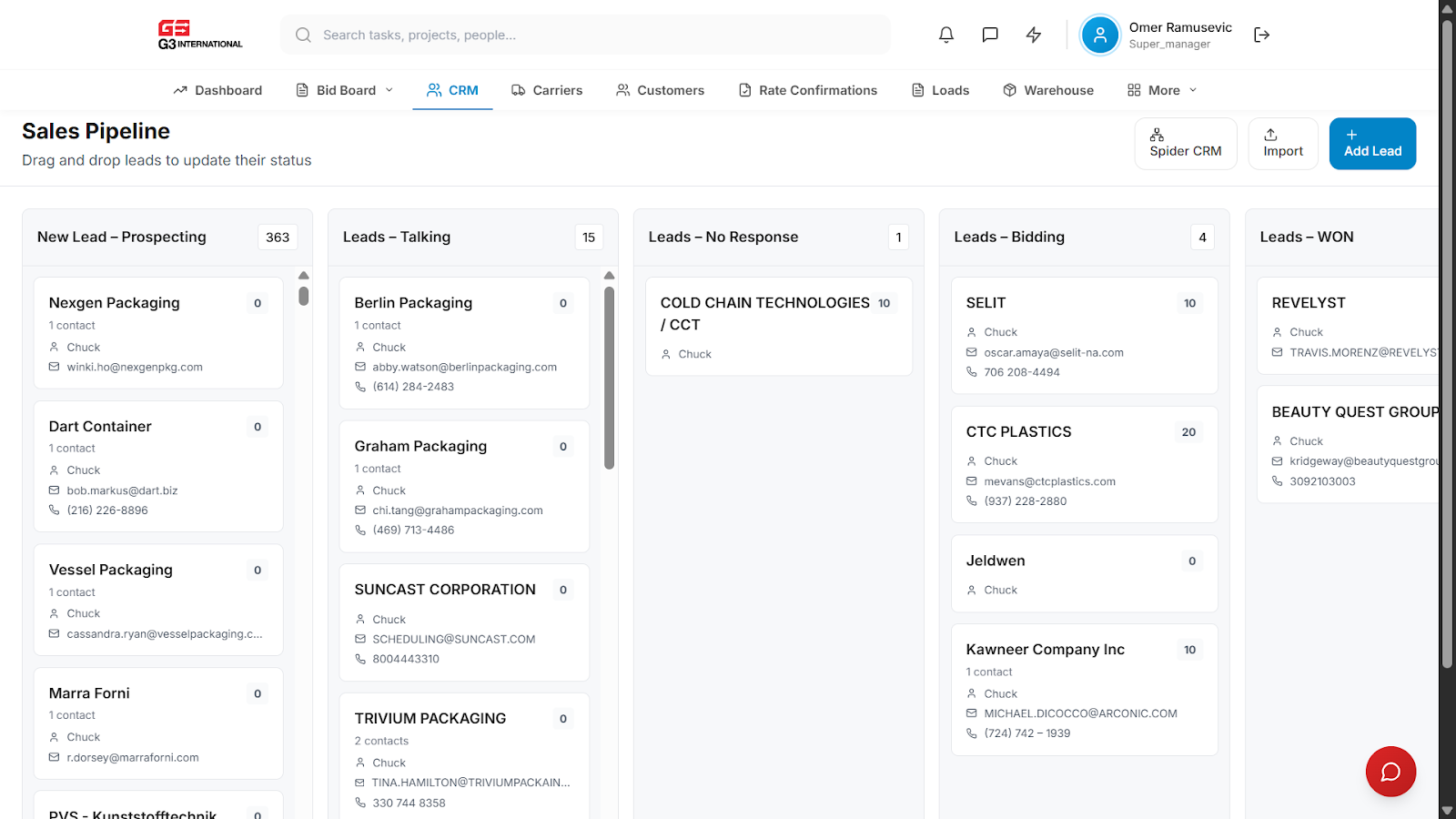Click email bob.markus@dart.biz
This screenshot has width=1456, height=819.
tap(122, 490)
